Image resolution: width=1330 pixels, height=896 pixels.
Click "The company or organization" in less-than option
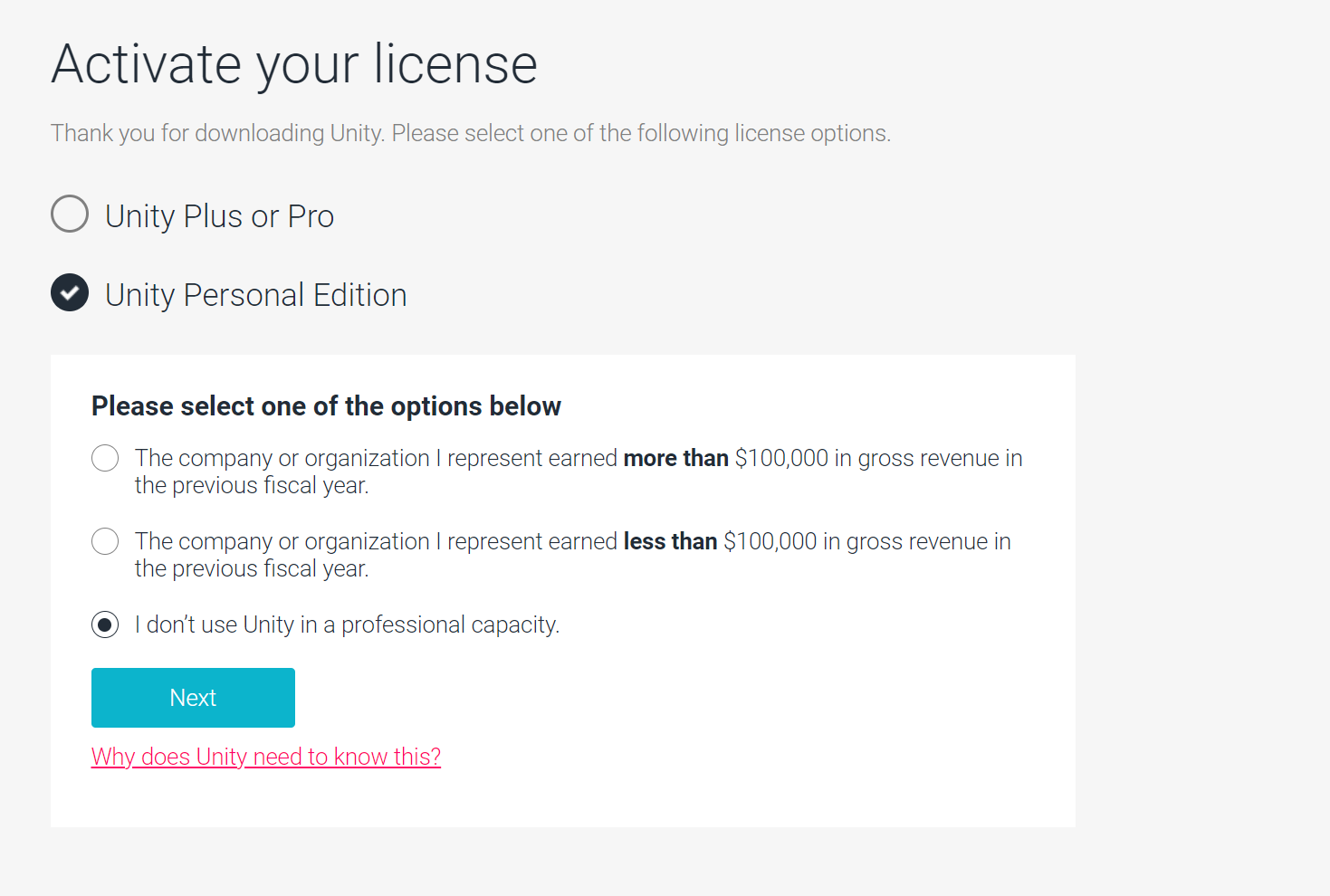282,541
